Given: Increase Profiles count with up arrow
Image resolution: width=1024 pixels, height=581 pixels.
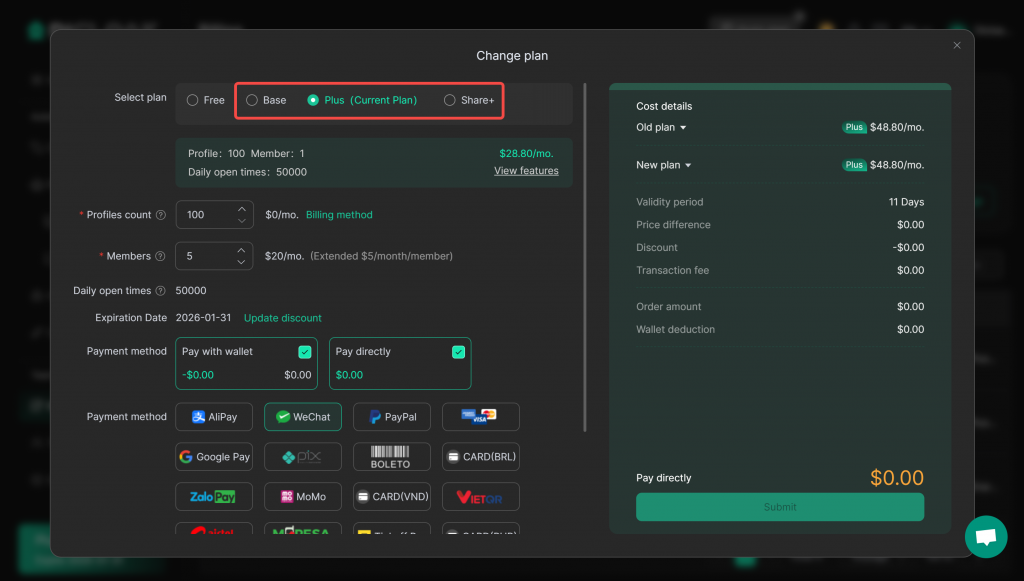Looking at the screenshot, I should click(241, 209).
